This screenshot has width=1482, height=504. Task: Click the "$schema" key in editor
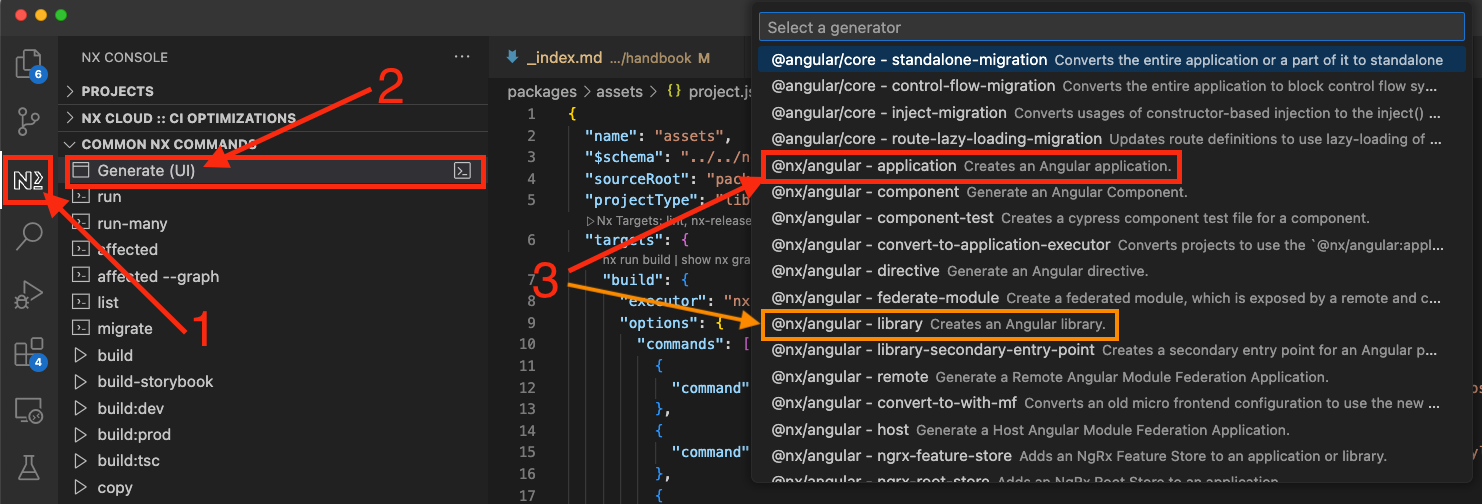626,157
